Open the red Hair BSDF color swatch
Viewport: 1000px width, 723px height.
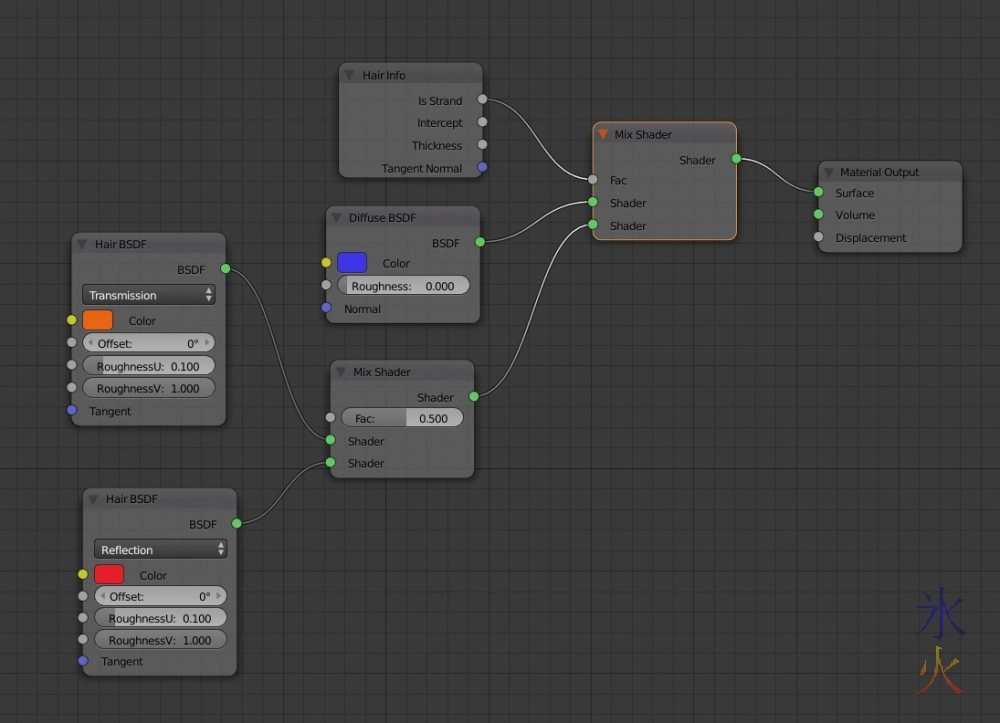[109, 575]
